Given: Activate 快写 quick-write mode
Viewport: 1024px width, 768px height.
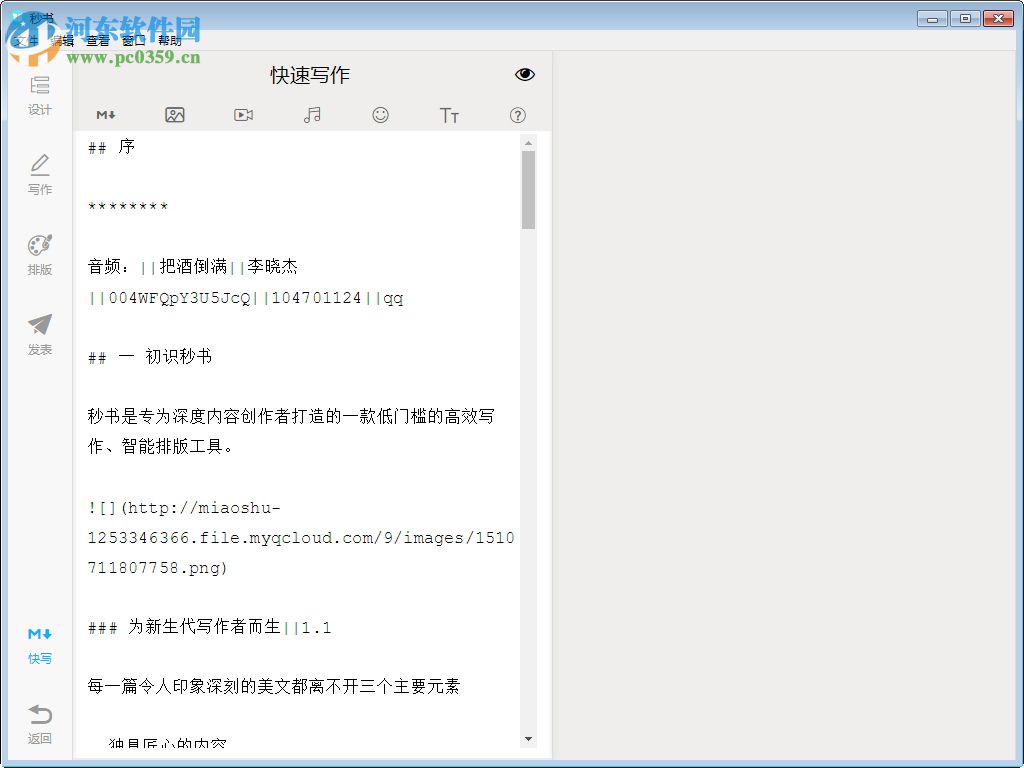Looking at the screenshot, I should pyautogui.click(x=40, y=644).
